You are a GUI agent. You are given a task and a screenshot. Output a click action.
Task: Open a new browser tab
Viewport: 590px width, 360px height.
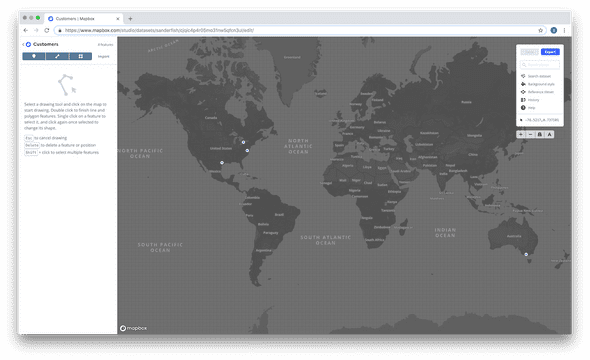coord(130,18)
